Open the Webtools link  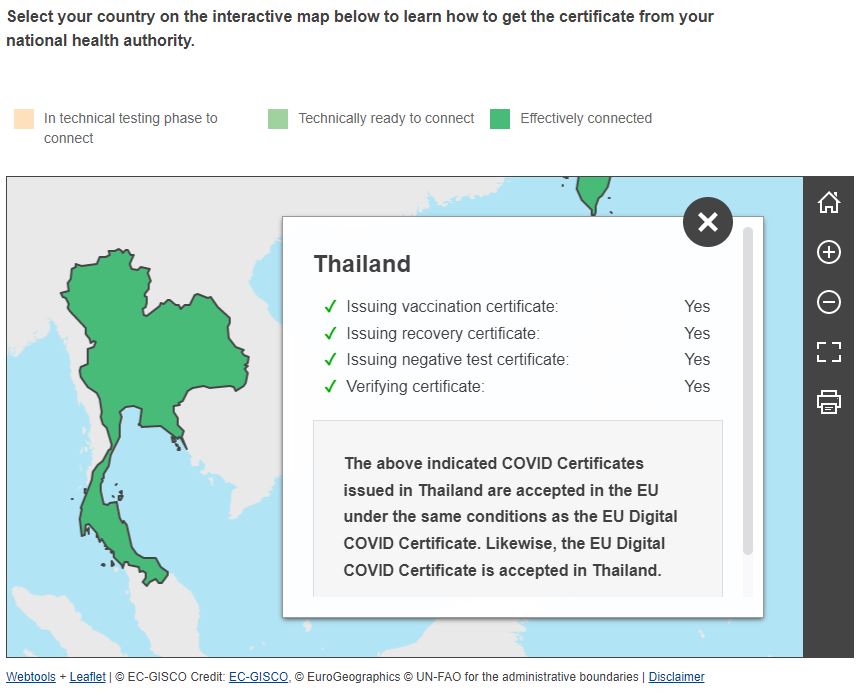tap(31, 677)
